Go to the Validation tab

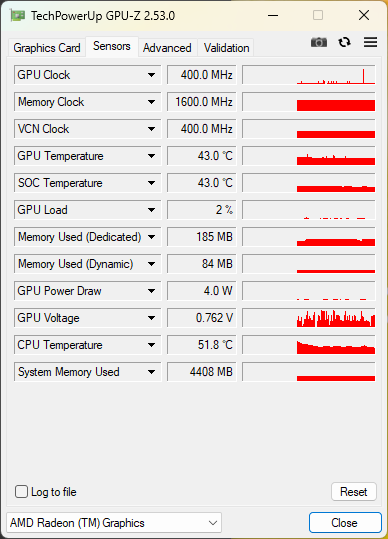226,48
